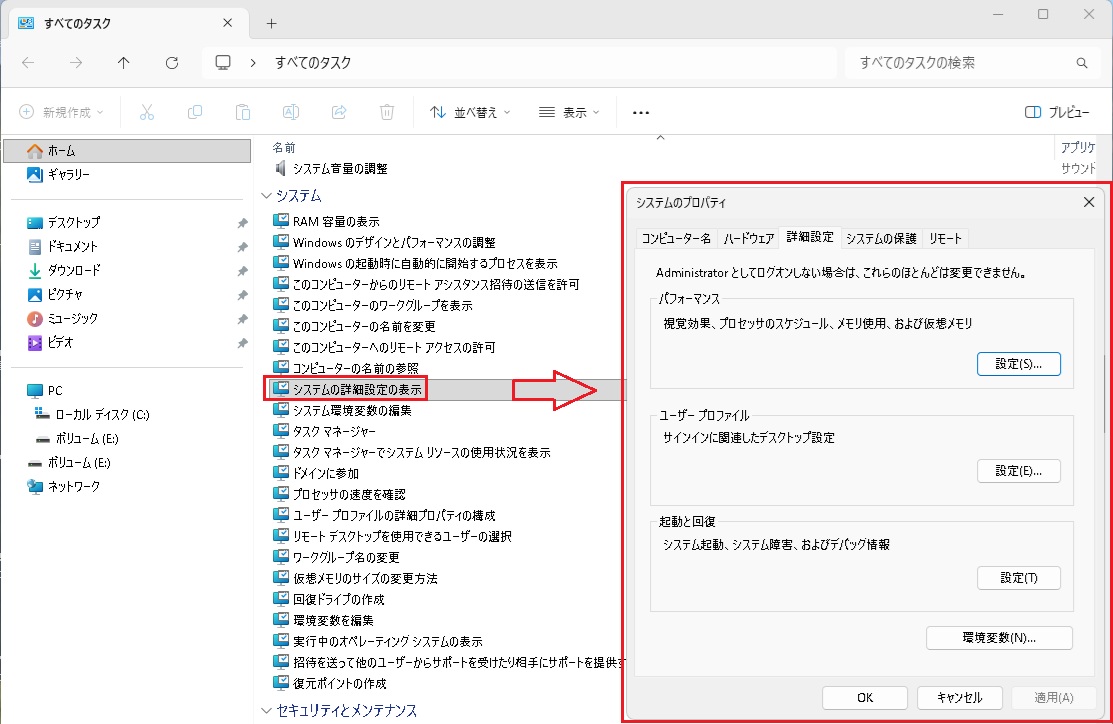This screenshot has width=1113, height=724.
Task: Switch to the システムの保護 tab
Action: point(881,238)
